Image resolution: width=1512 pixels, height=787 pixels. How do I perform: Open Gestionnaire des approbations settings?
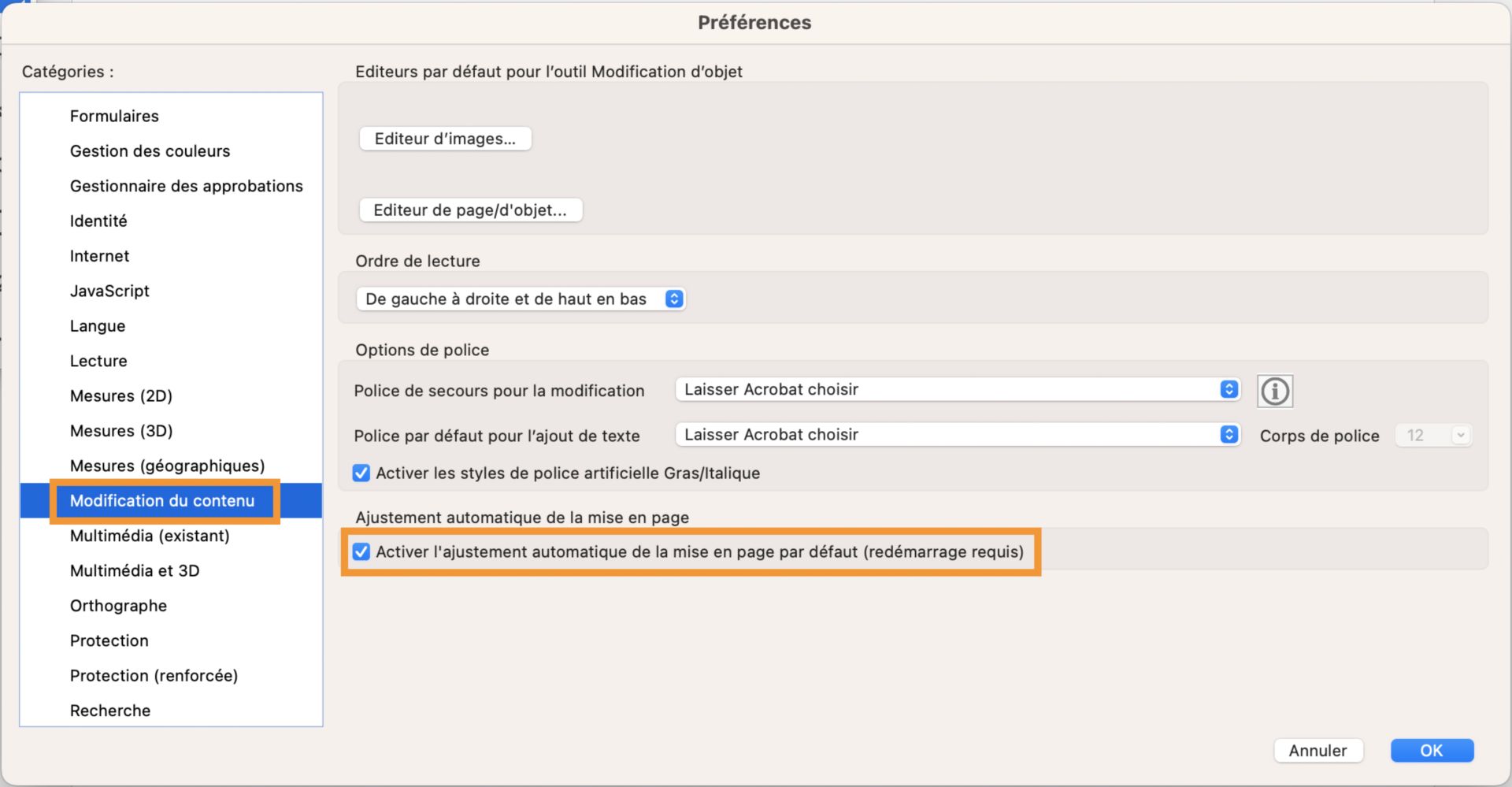coord(187,186)
